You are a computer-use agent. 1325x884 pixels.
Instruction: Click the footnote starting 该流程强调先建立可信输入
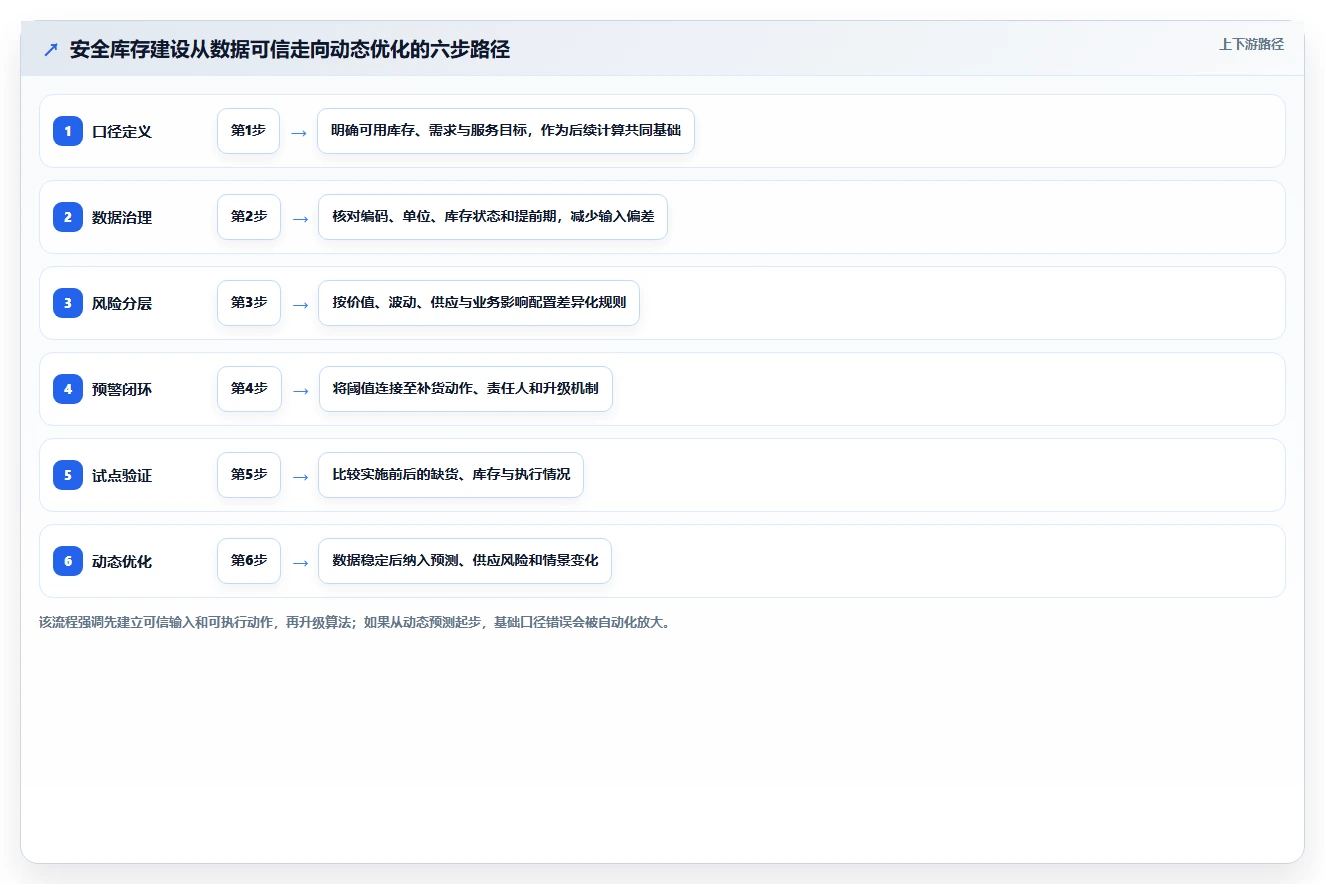coord(355,622)
